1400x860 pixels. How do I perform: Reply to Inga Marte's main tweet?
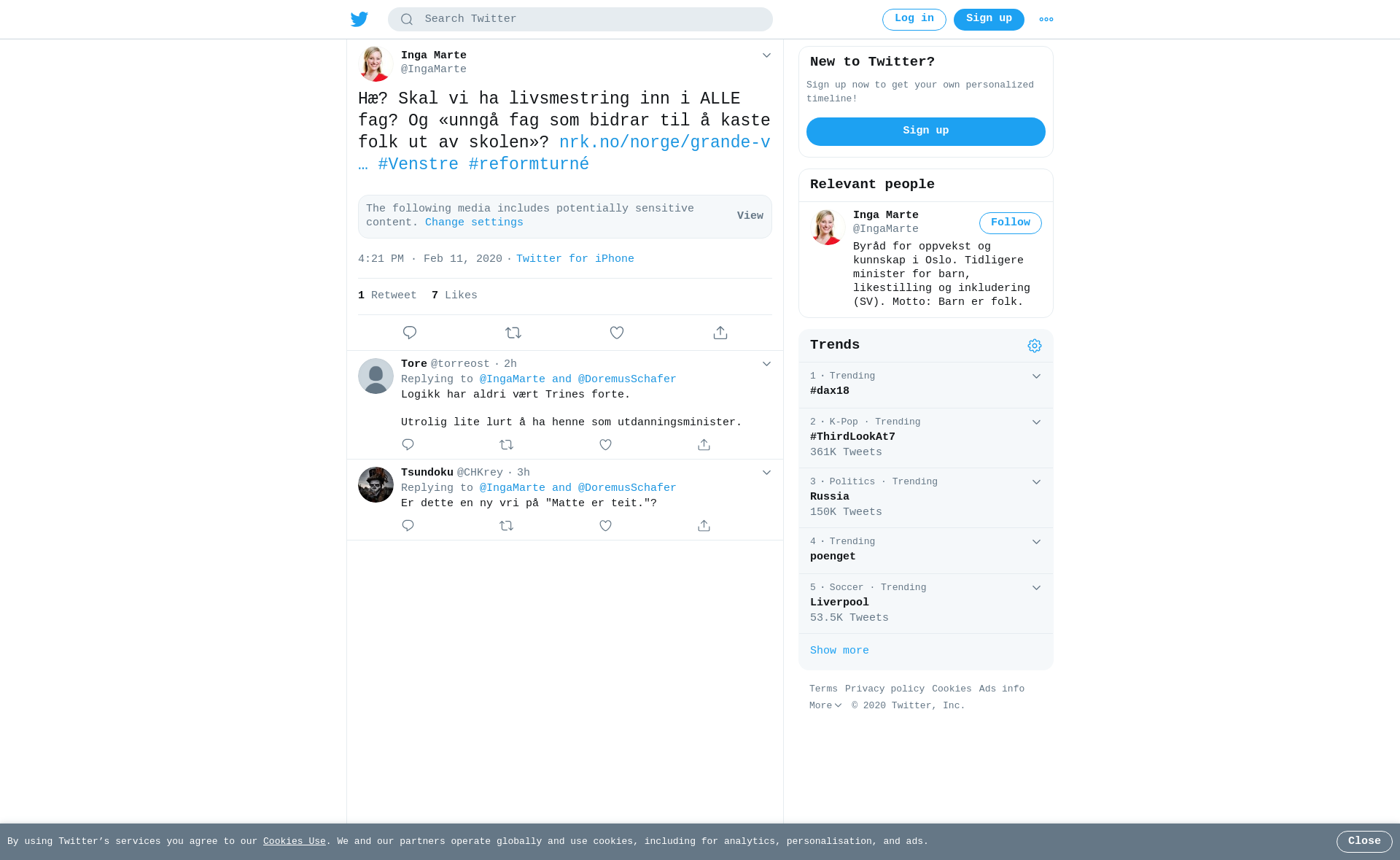[410, 333]
